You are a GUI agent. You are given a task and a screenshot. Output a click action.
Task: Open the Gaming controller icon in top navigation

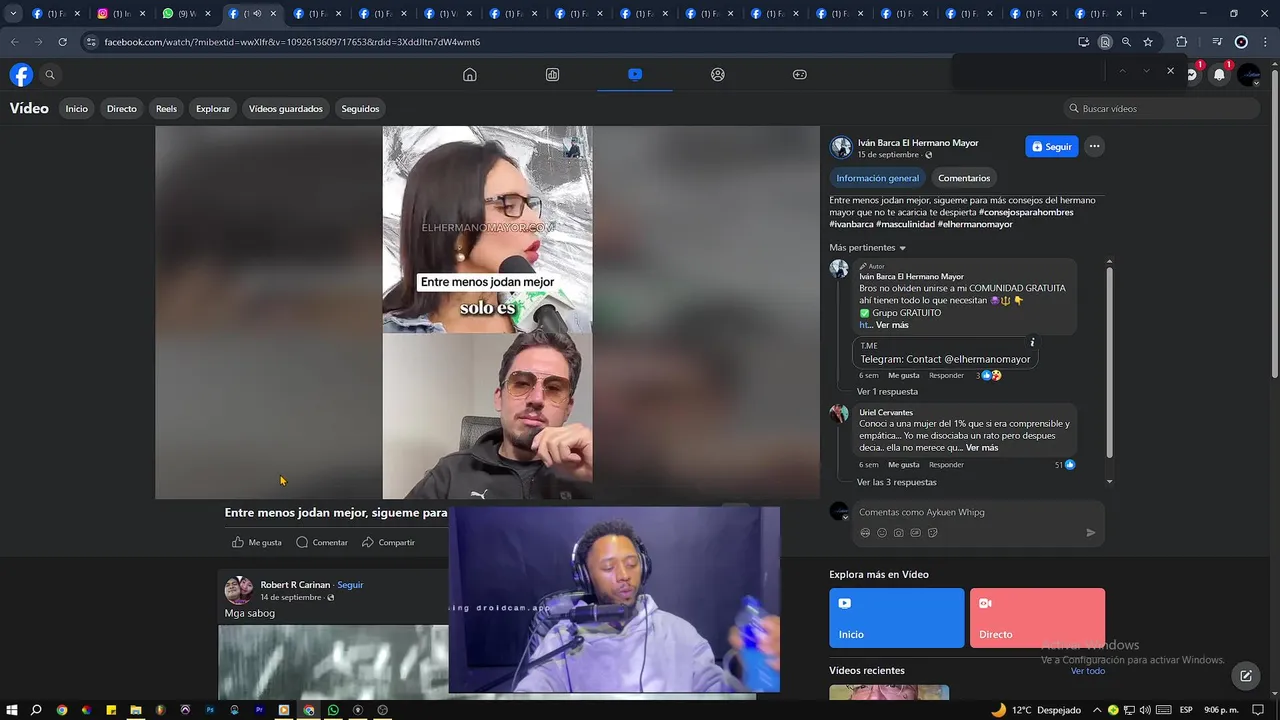pyautogui.click(x=800, y=75)
